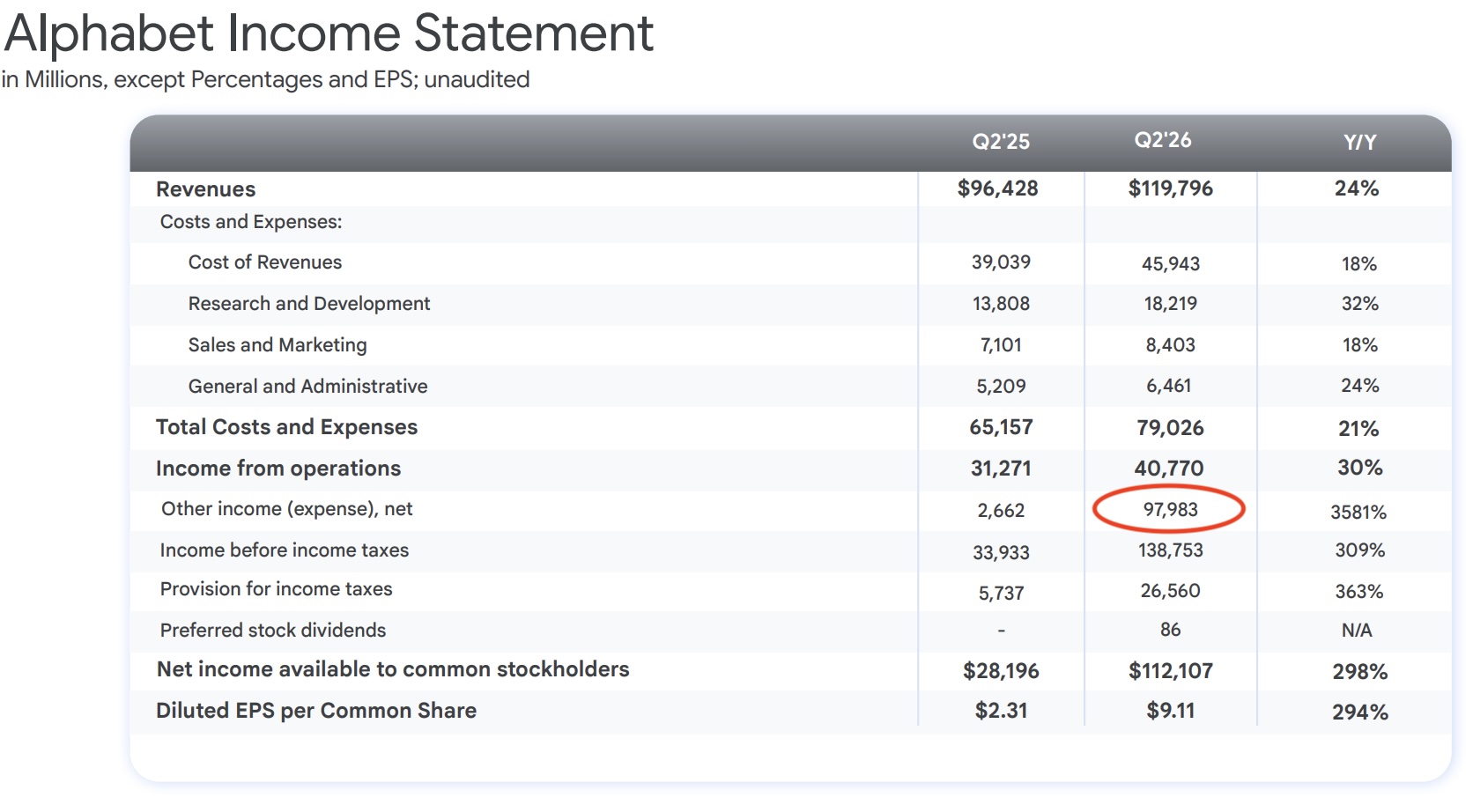Screen dimensions: 1473x812
Task: Select the Preferred stock dividends label
Action: [x=272, y=631]
